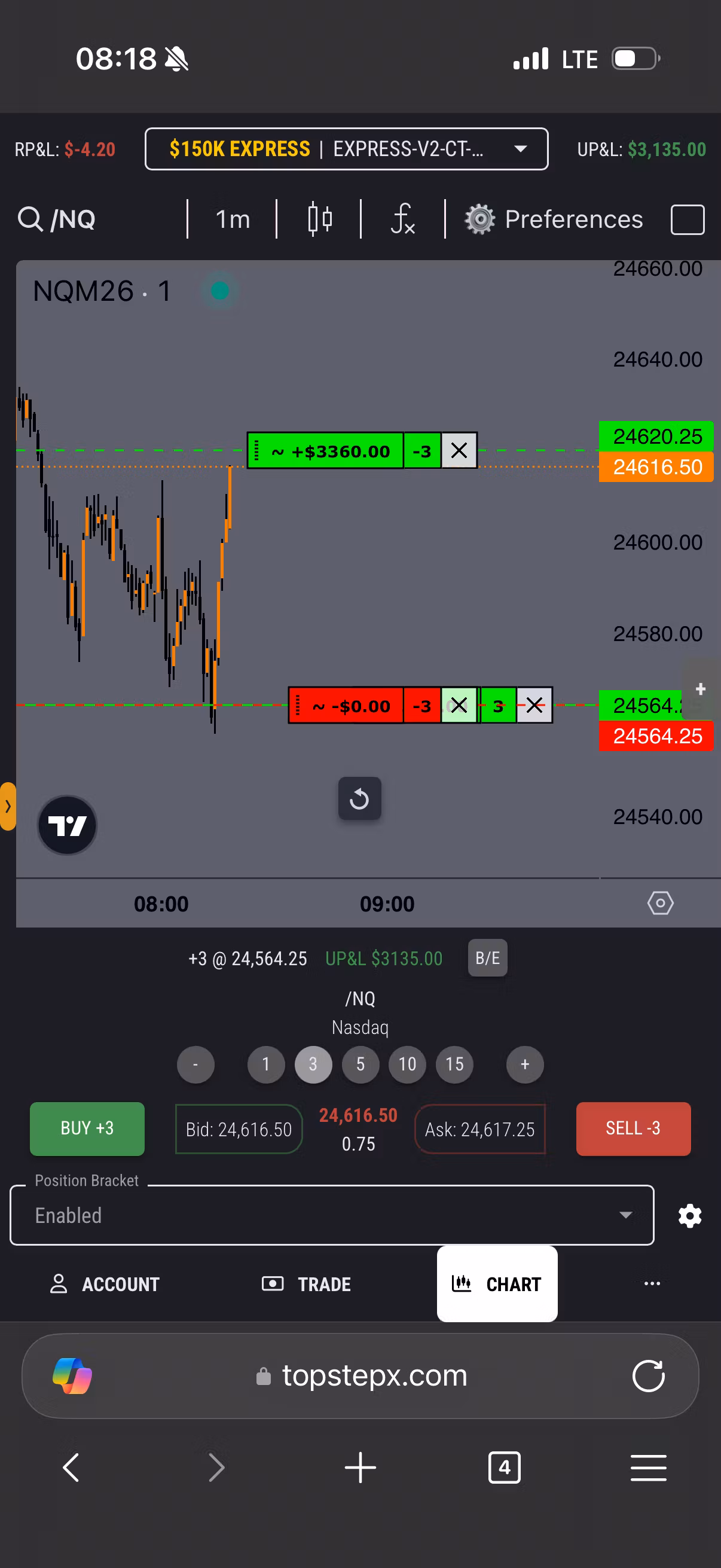
Task: Increase contract quantity with plus button
Action: pyautogui.click(x=525, y=1064)
